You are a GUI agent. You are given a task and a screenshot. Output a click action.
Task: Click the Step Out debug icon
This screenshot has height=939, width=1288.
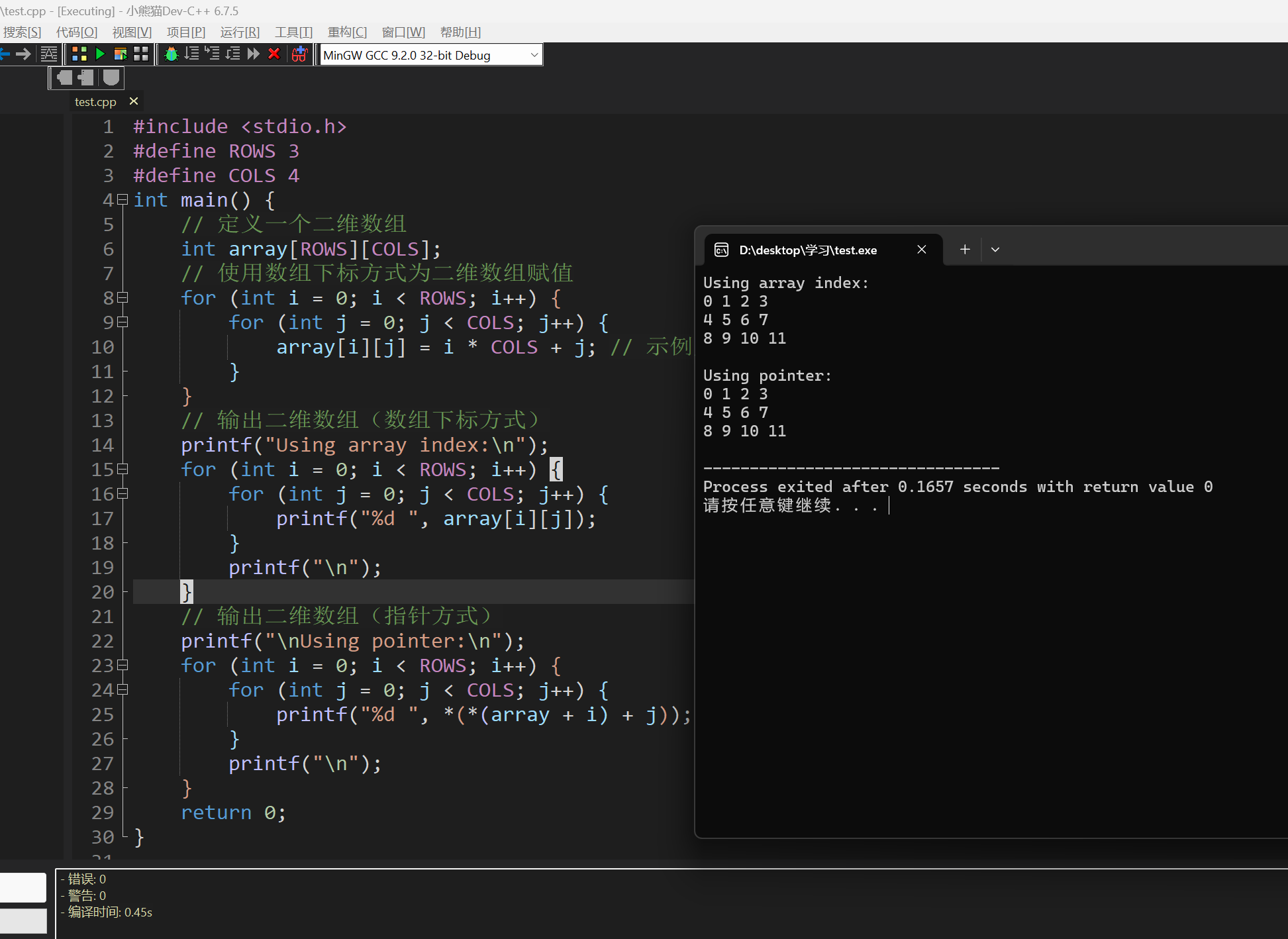[x=232, y=54]
